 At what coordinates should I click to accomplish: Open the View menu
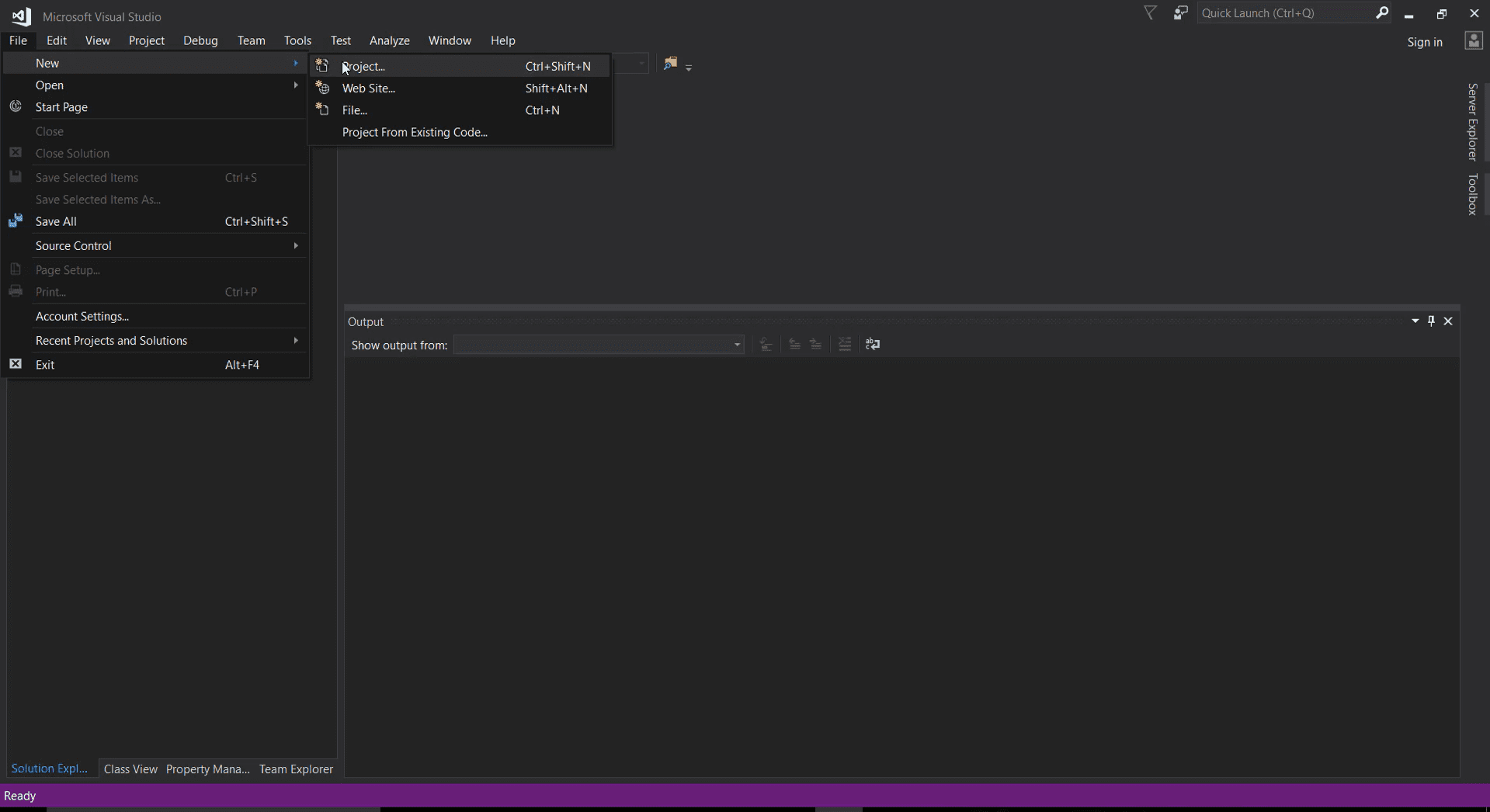(98, 40)
